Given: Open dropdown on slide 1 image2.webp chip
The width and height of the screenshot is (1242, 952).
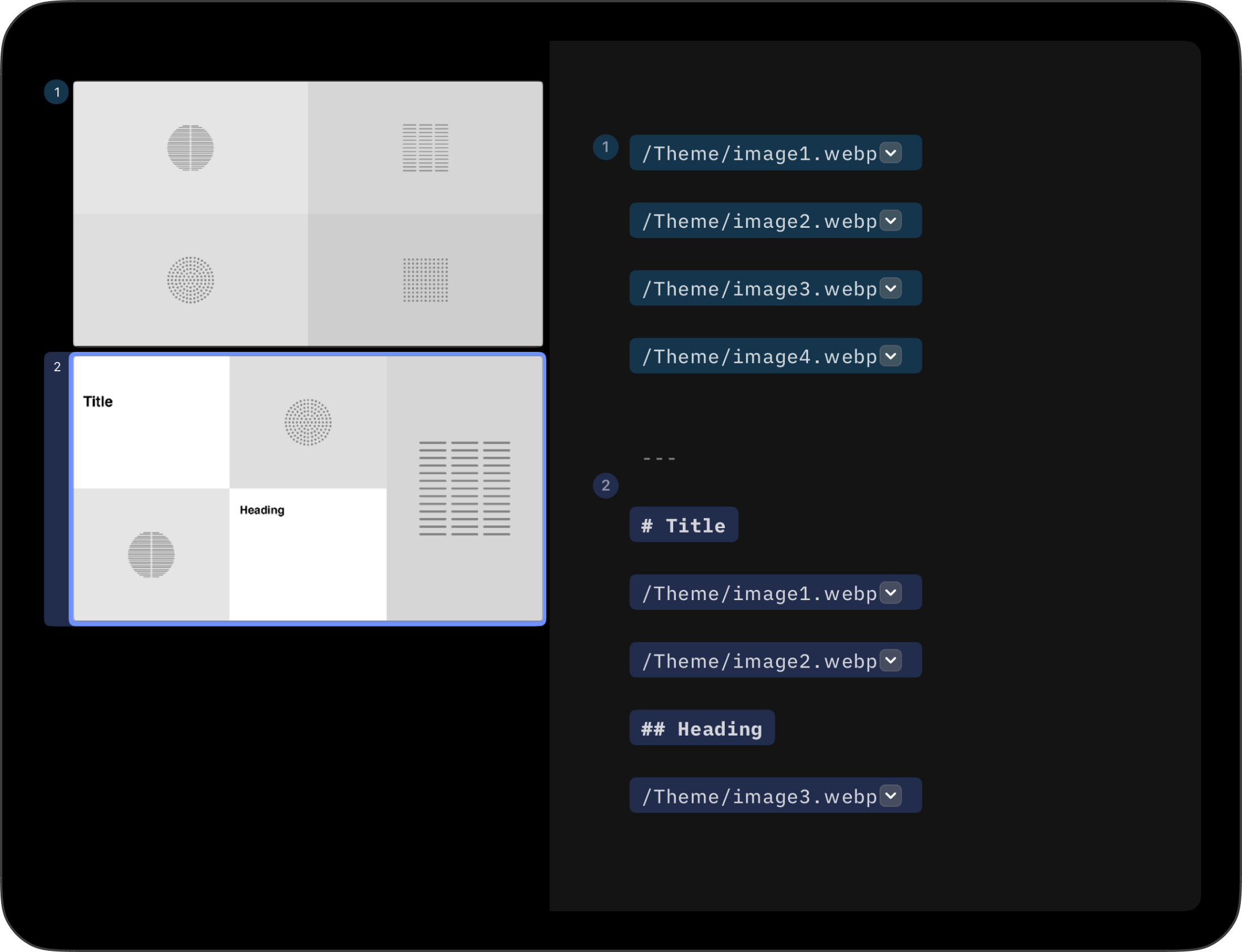Looking at the screenshot, I should pyautogui.click(x=891, y=220).
